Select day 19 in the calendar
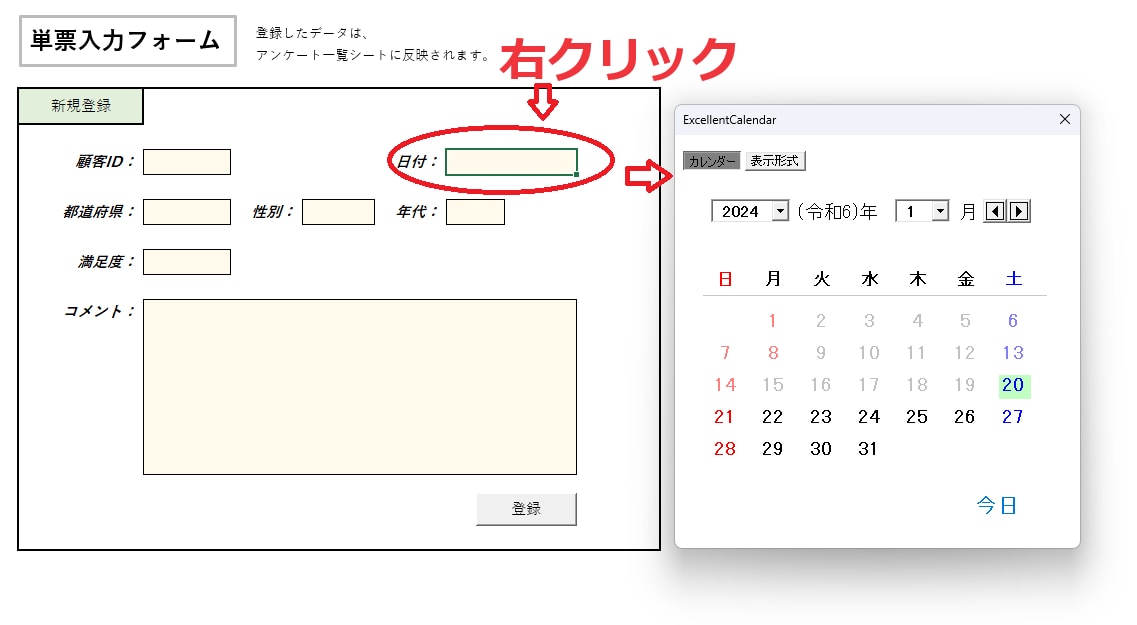Viewport: 1137px width, 625px height. tap(964, 385)
